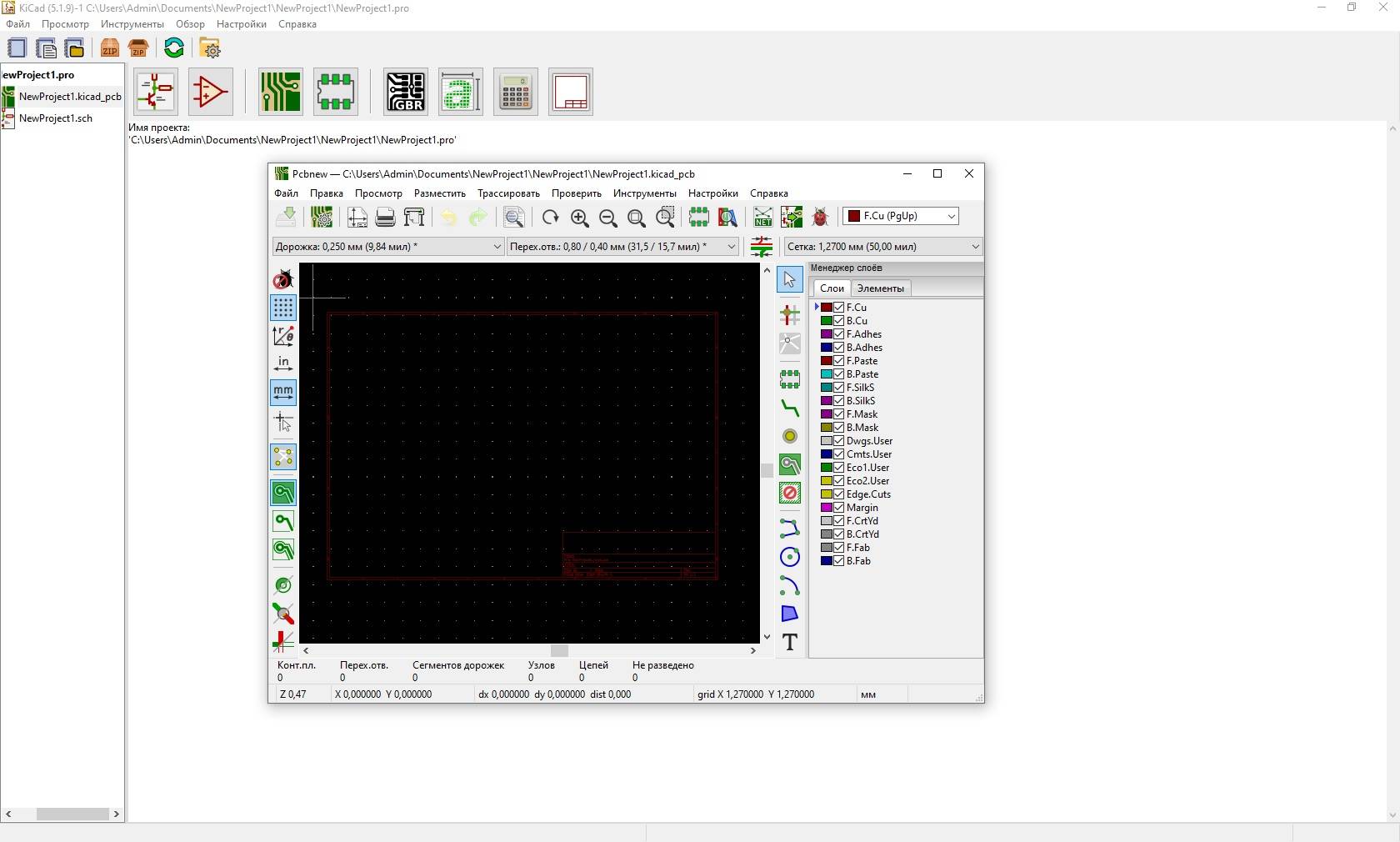Screen dimensions: 1400x842
Task: Toggle F.SilkS layer checkbox
Action: (839, 388)
